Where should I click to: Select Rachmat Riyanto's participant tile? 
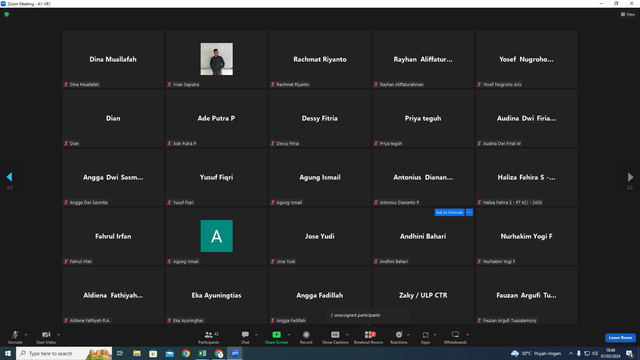pos(320,59)
